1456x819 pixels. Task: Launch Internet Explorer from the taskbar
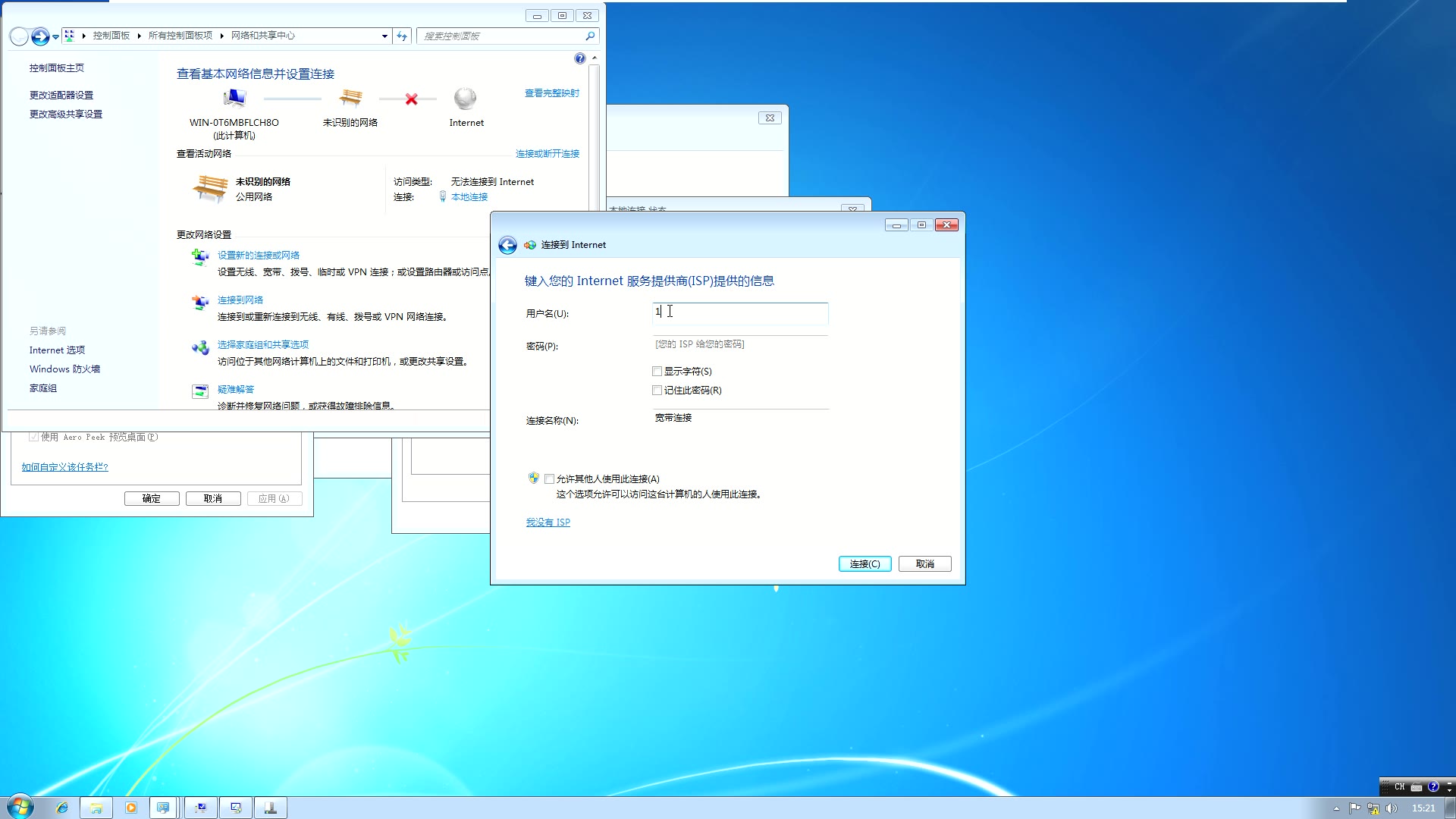click(62, 808)
